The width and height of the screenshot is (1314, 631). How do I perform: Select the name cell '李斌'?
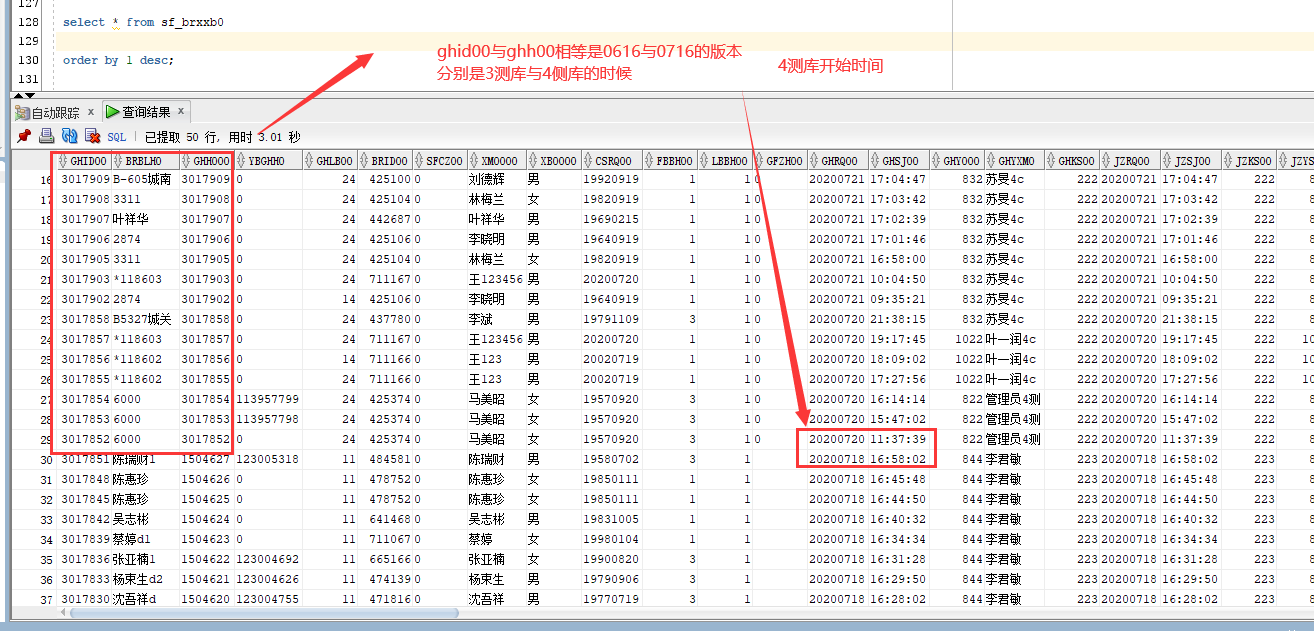496,320
